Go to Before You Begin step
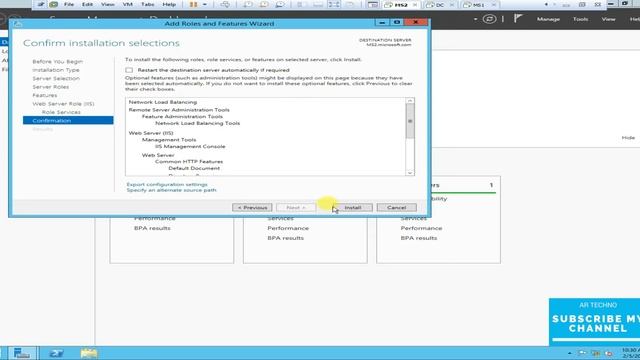This screenshot has height=360, width=640. pyautogui.click(x=58, y=61)
